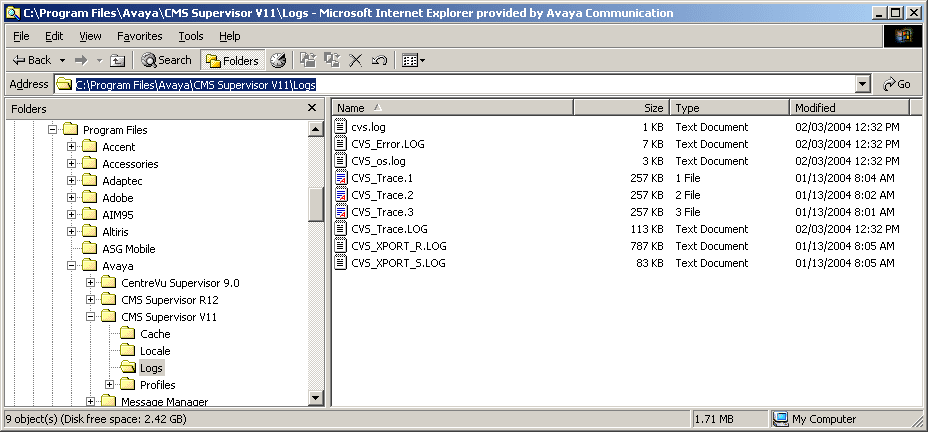This screenshot has width=928, height=432.
Task: Expand the Accent folder node
Action: (71, 147)
